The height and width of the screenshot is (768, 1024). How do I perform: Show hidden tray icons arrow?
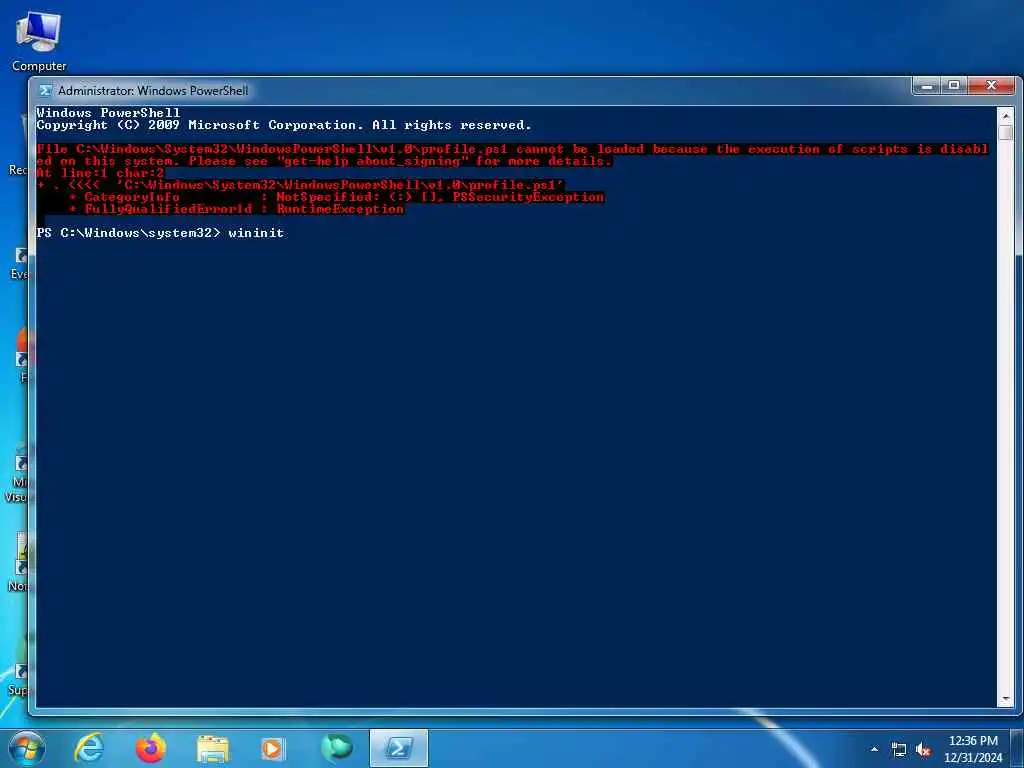(874, 750)
